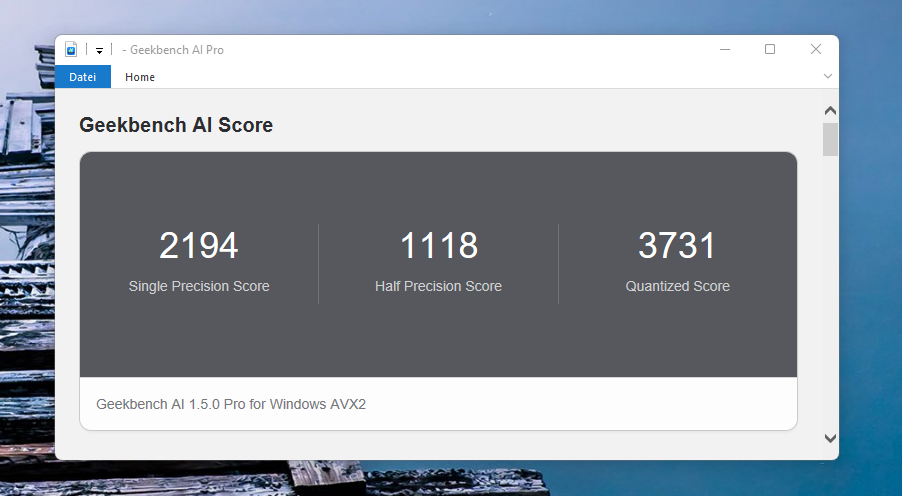Click the Quantized Score label
This screenshot has height=496, width=902.
pos(678,287)
